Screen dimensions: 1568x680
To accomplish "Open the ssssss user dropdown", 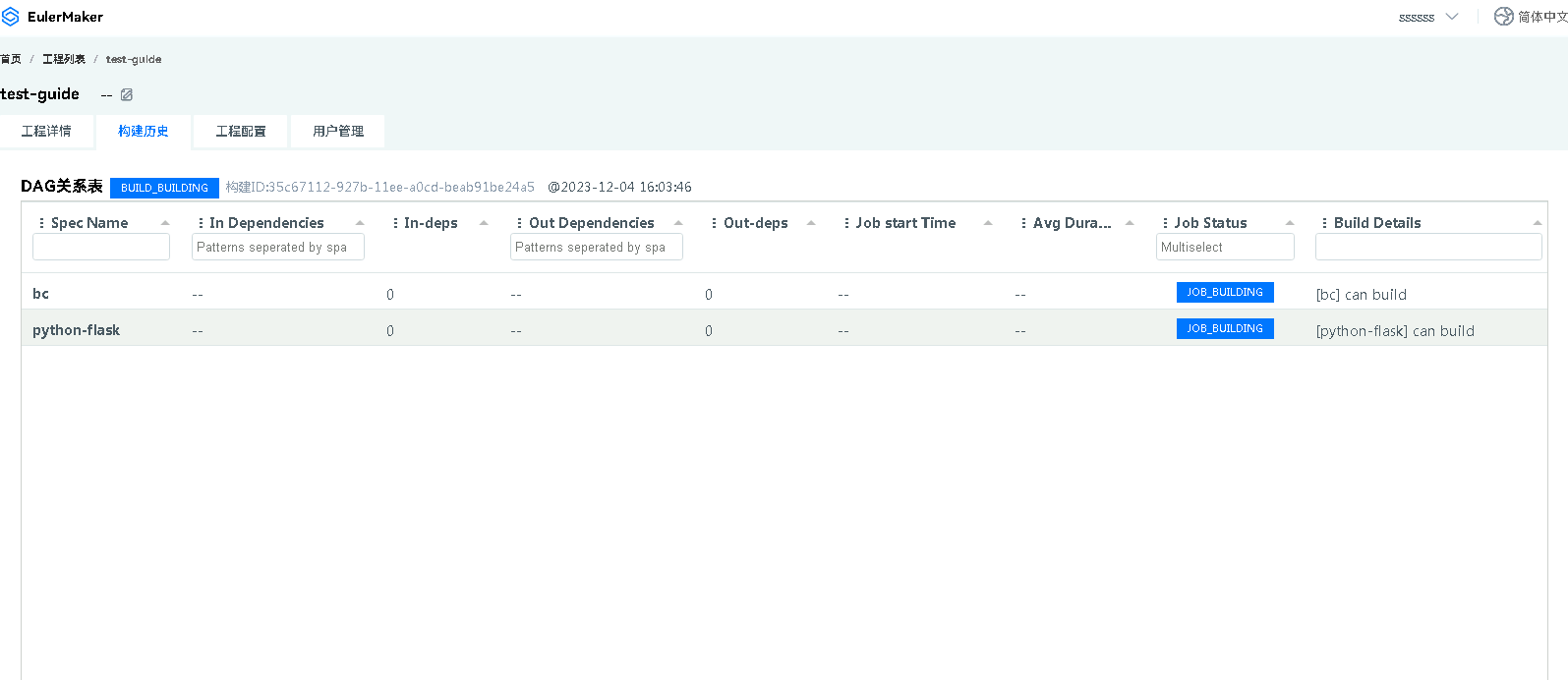I will coord(1427,17).
